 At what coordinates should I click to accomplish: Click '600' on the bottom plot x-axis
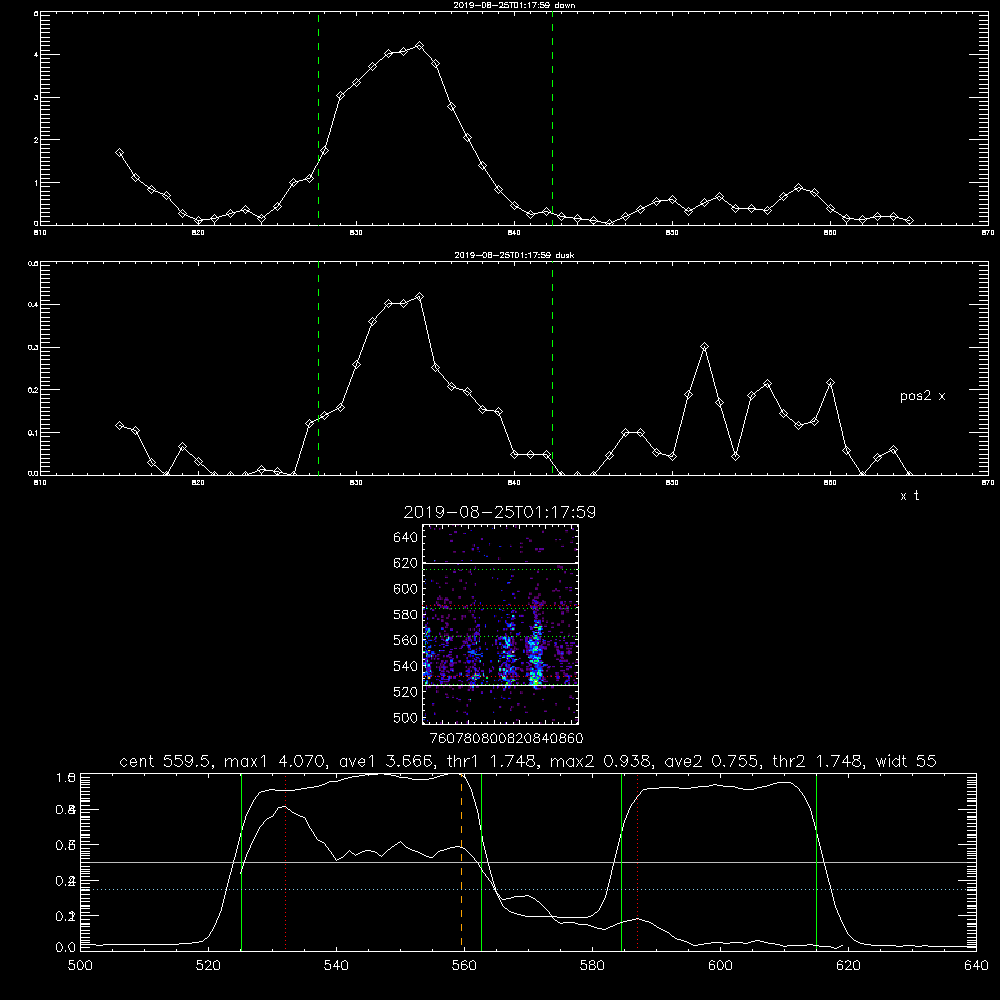click(721, 966)
